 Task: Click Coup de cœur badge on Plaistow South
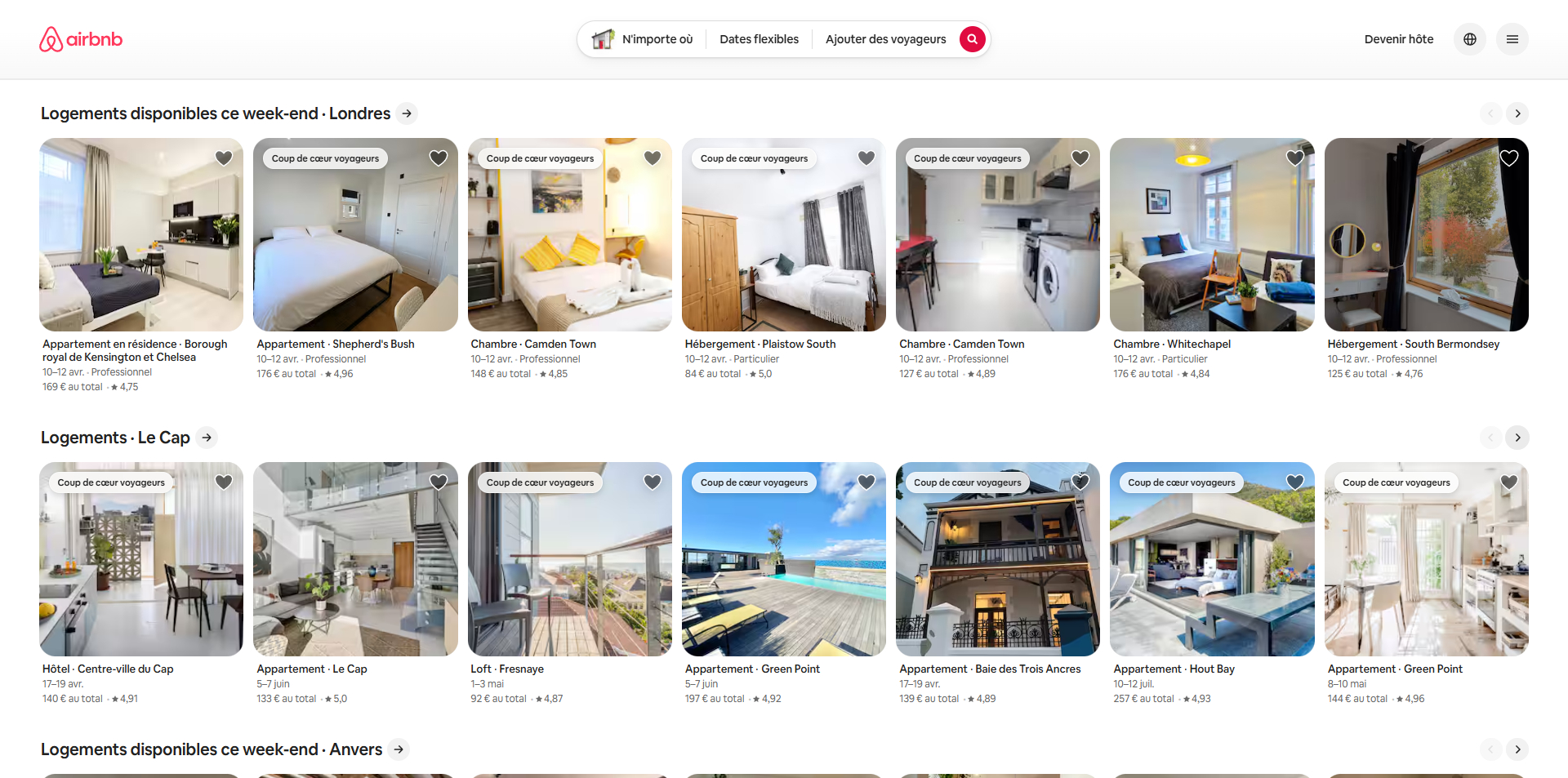click(754, 158)
